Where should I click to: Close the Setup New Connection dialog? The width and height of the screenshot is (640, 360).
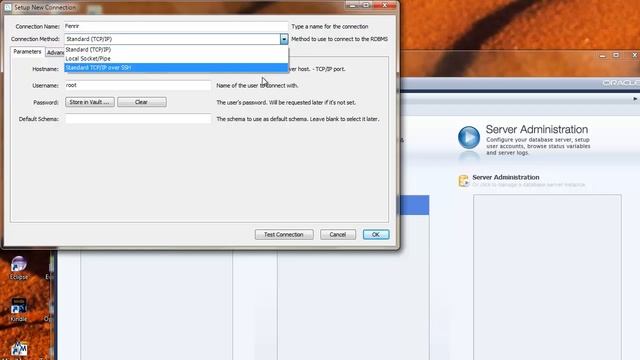click(384, 5)
